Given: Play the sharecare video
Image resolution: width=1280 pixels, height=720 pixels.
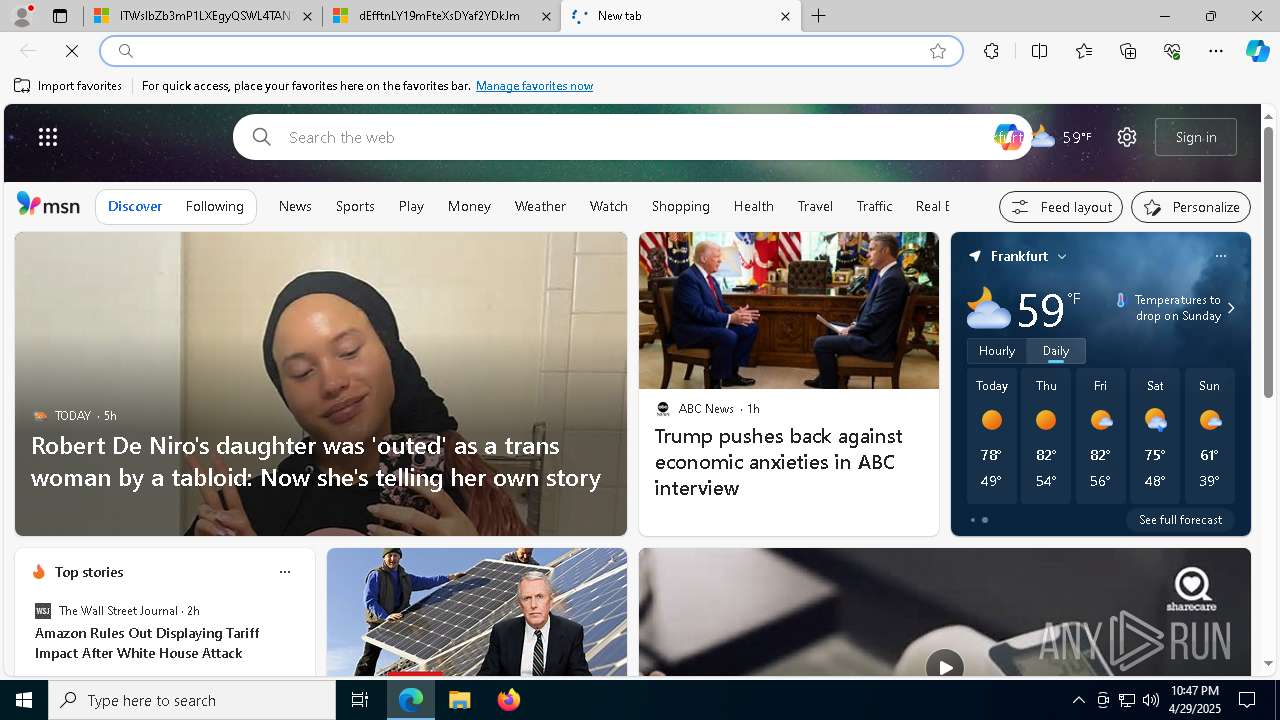Looking at the screenshot, I should point(944,666).
